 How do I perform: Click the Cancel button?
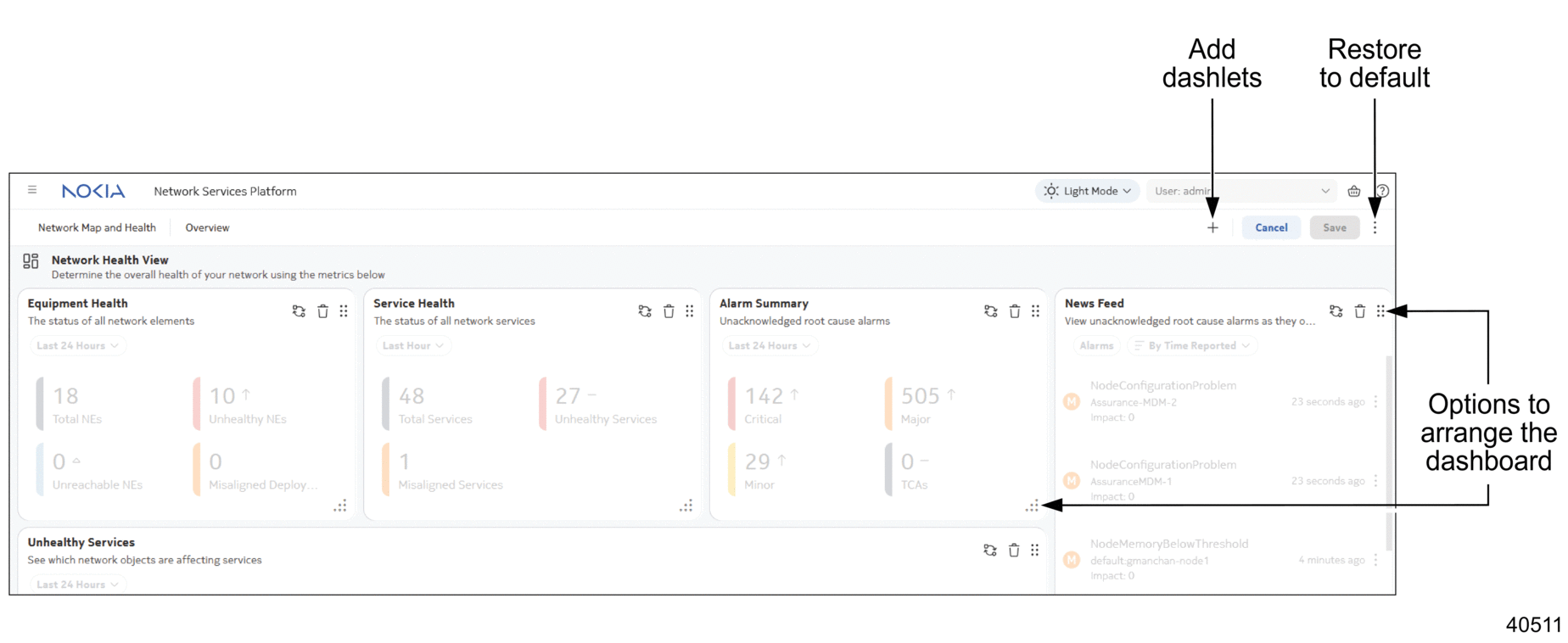tap(1270, 227)
